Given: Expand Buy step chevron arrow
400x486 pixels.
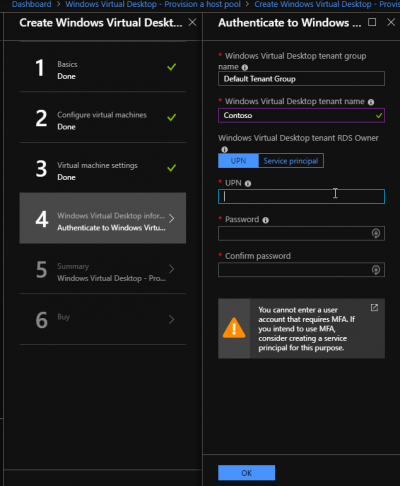Looking at the screenshot, I should [171, 319].
